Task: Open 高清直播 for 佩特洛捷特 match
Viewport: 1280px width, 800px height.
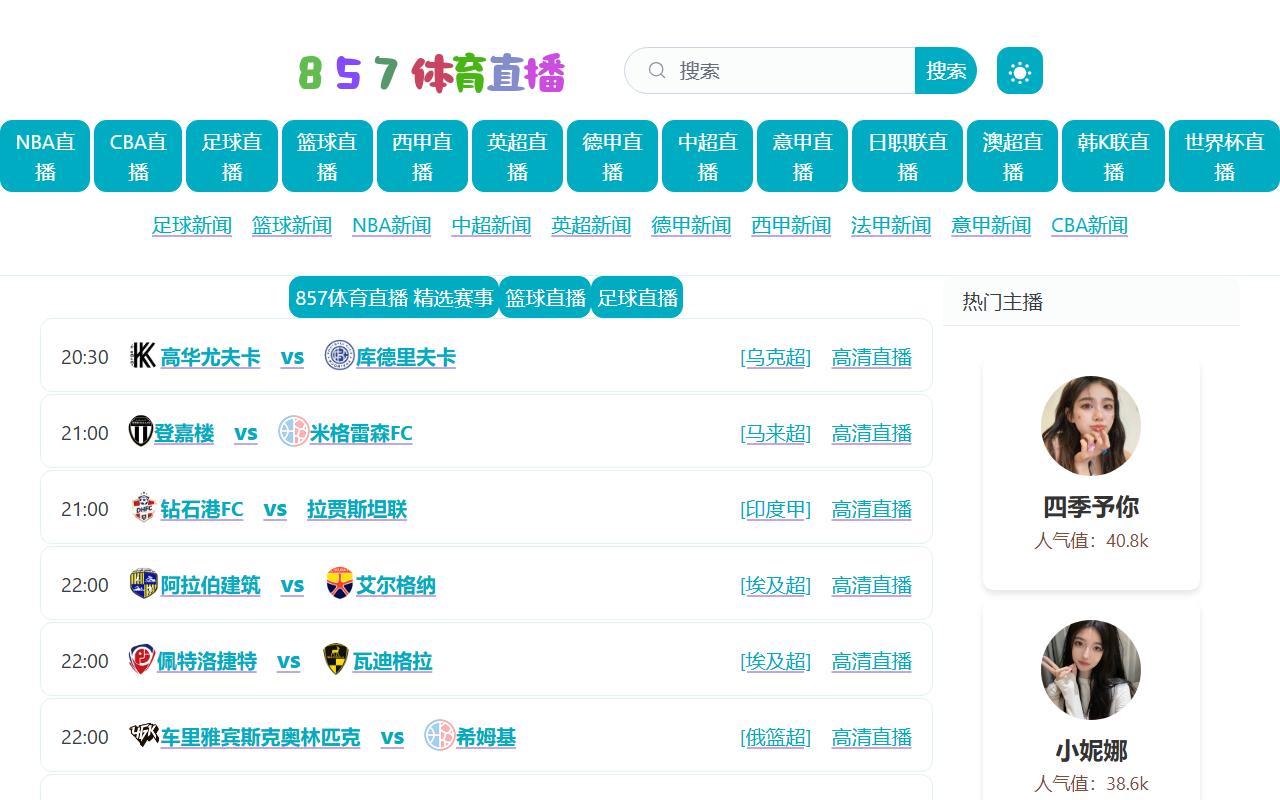Action: click(872, 661)
